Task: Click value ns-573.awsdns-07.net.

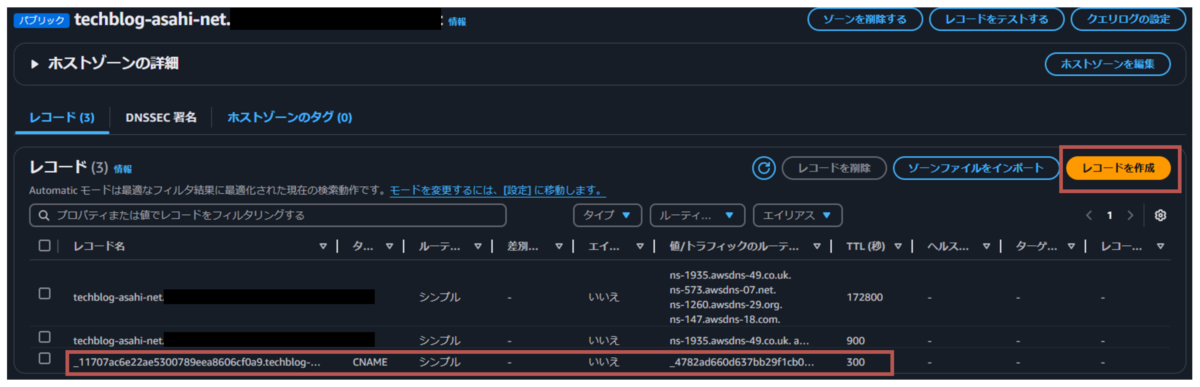Action: click(x=724, y=289)
